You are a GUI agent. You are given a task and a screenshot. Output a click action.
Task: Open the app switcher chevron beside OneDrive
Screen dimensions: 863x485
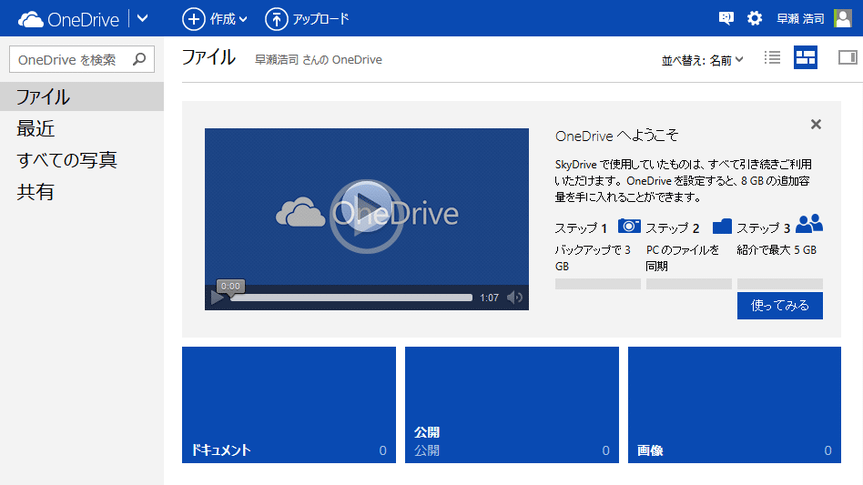point(143,19)
